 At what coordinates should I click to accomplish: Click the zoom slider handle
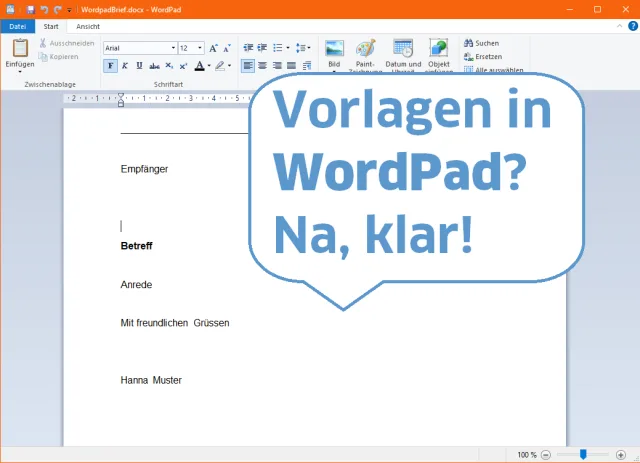pos(583,454)
